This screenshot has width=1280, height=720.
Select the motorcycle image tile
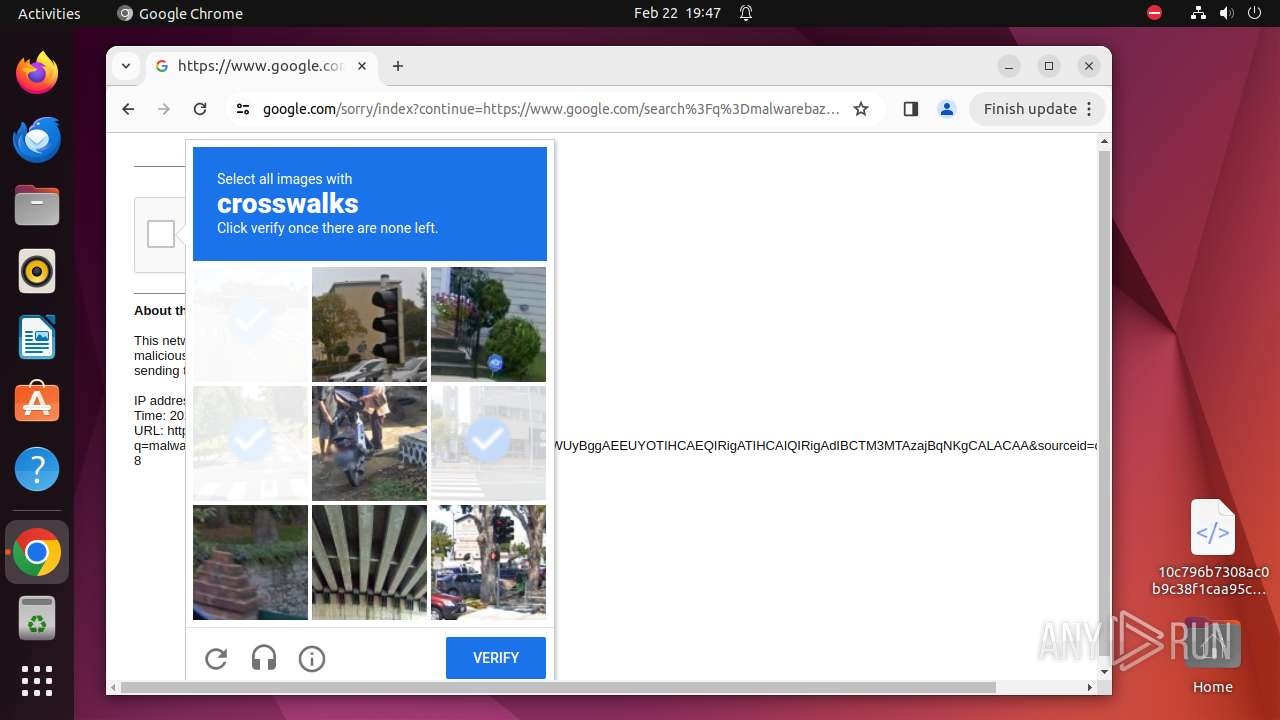tap(369, 443)
